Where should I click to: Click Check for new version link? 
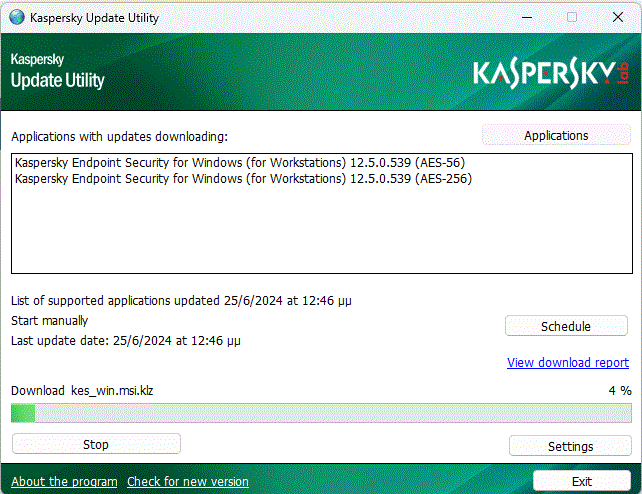188,482
